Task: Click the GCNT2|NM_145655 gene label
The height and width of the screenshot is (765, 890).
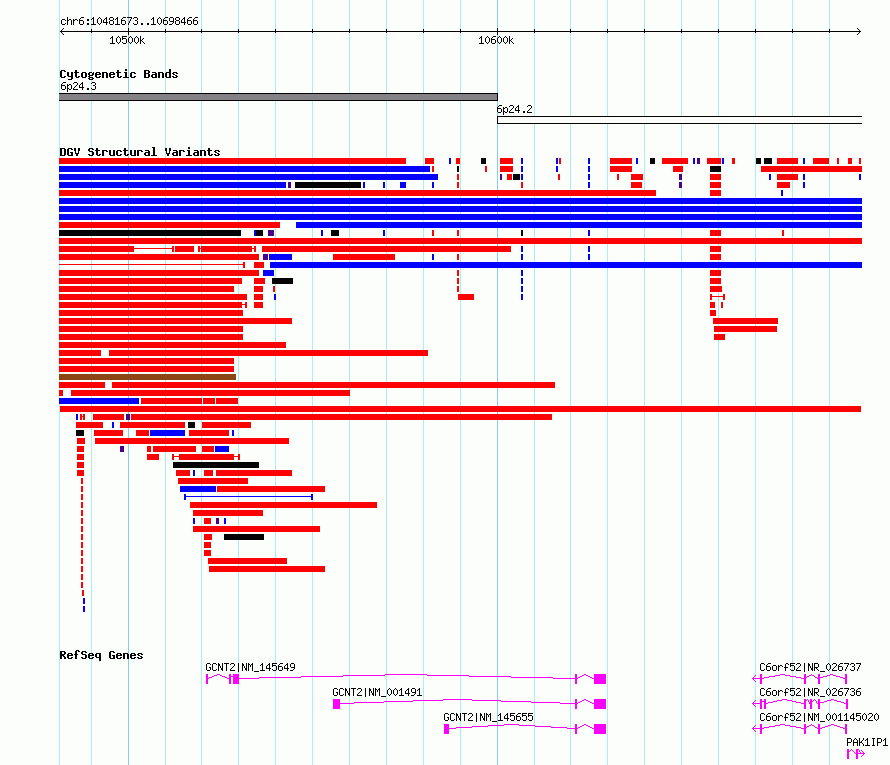Action: 488,717
